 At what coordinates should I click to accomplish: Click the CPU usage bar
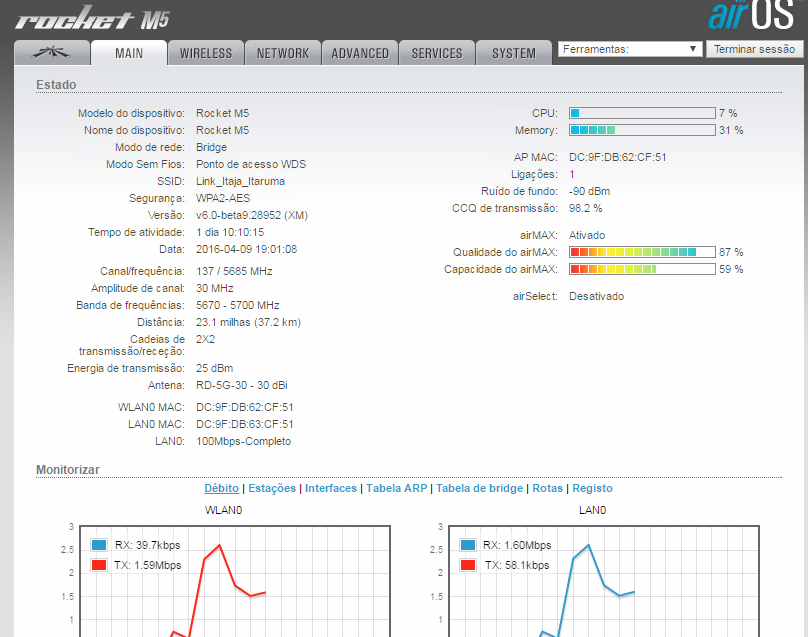click(x=642, y=113)
